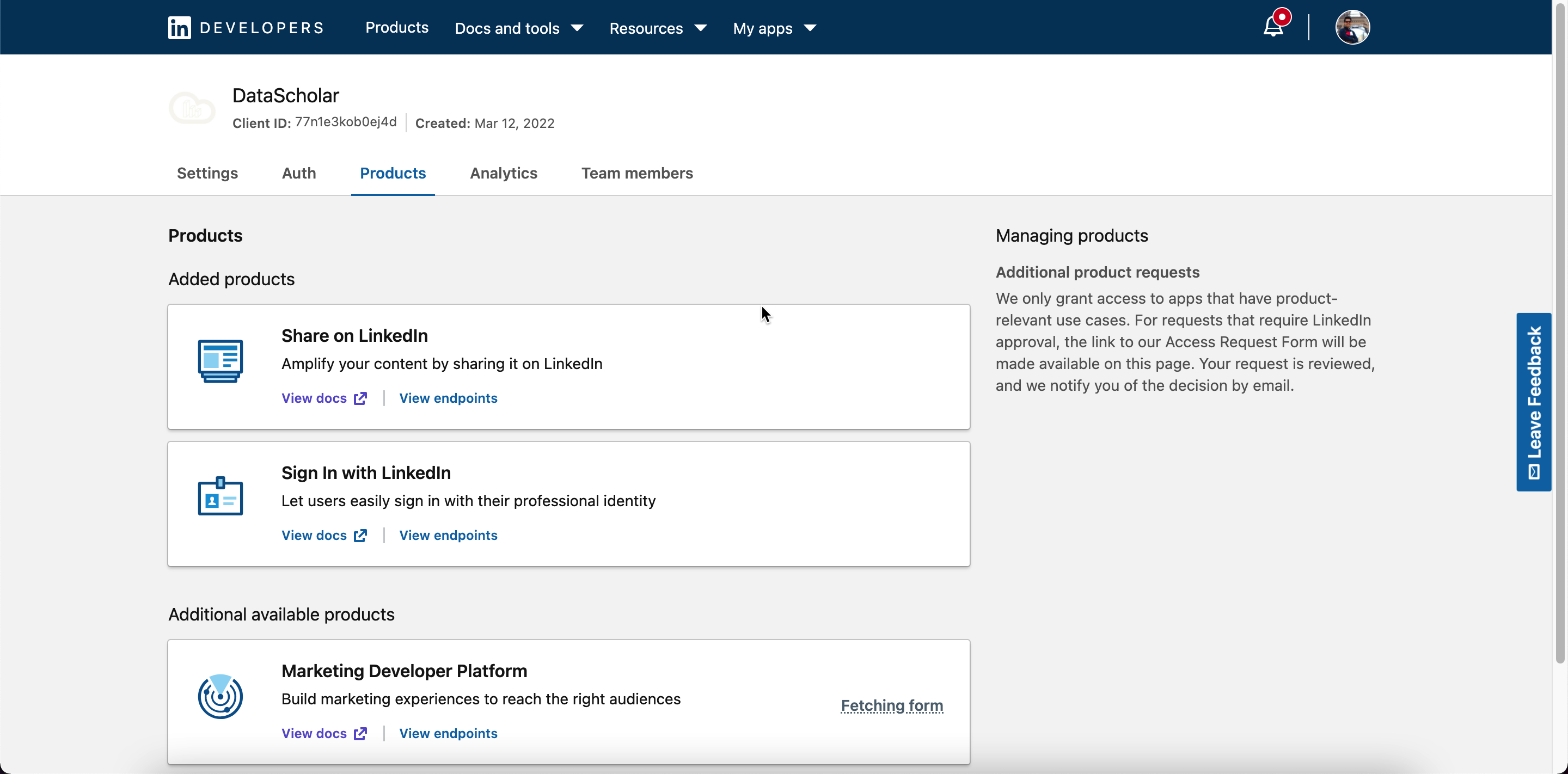
Task: Go to the Team members tab
Action: coord(636,173)
